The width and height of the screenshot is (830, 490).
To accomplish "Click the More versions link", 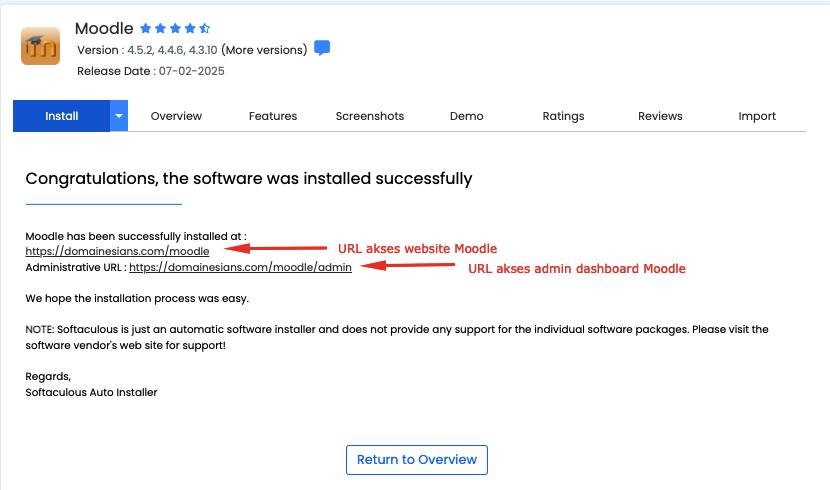I will point(264,49).
